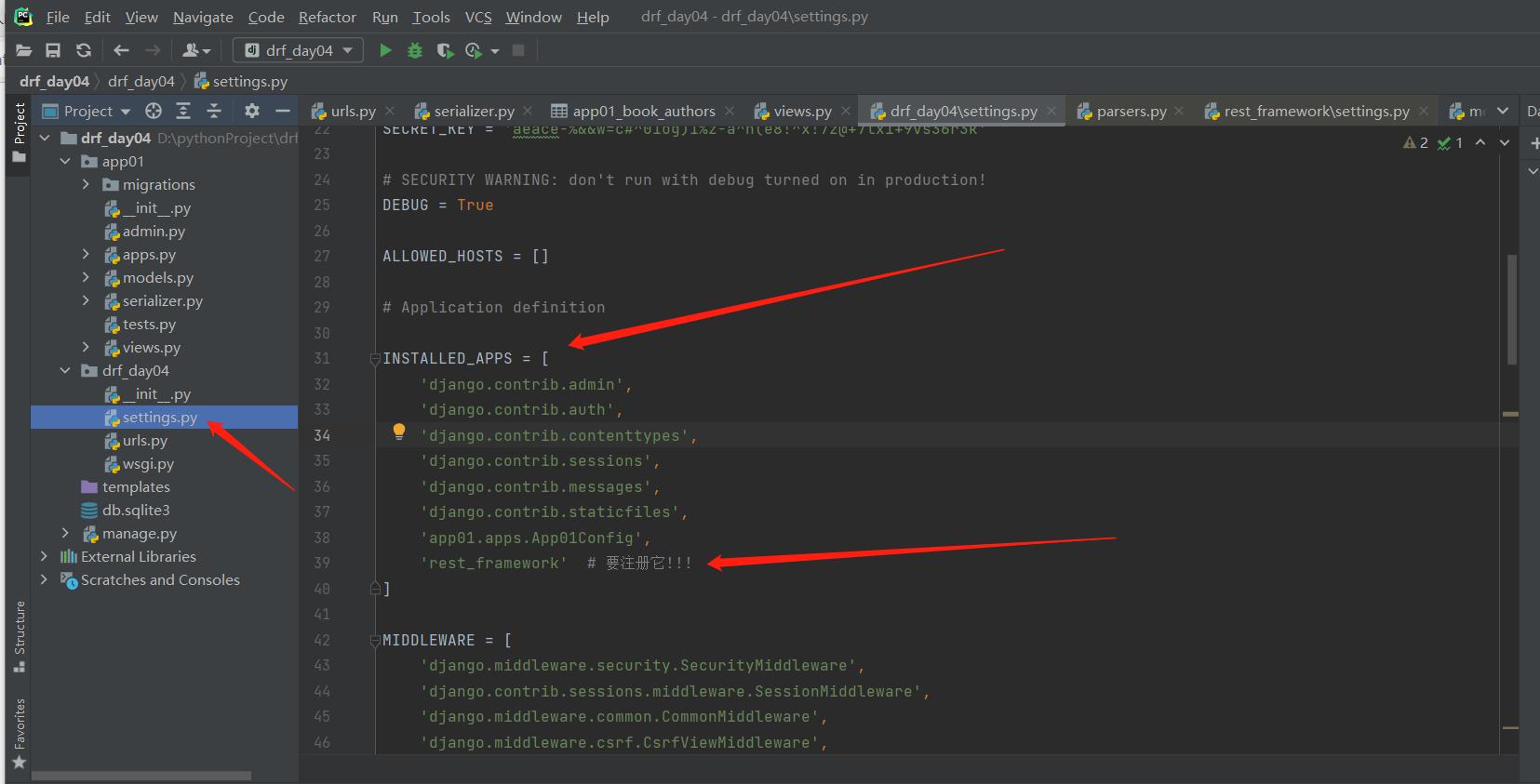Go to next highlighted error arrow
Viewport: 1540px width, 784px height.
(1505, 142)
